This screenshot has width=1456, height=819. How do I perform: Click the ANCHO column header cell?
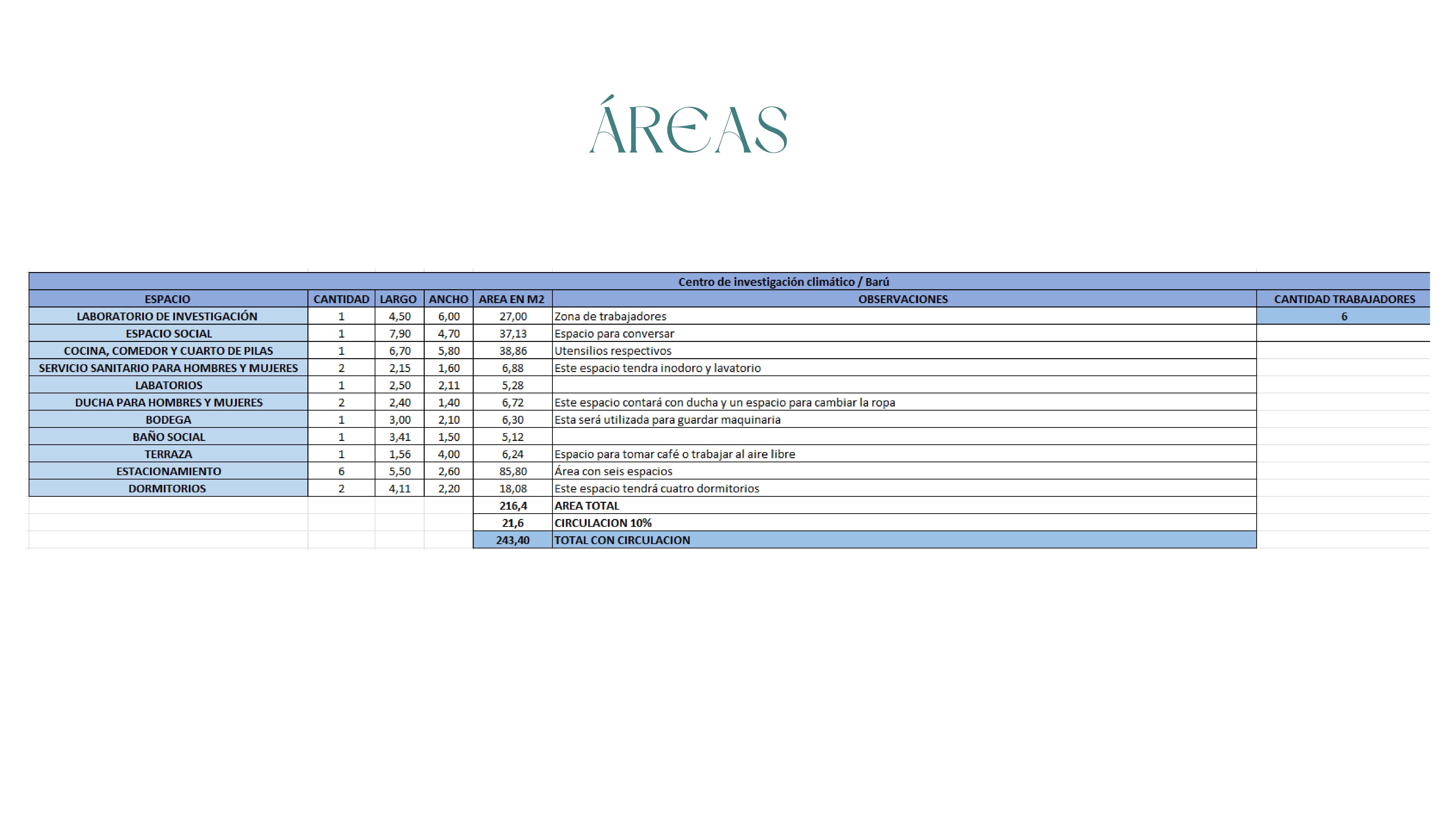[x=448, y=299]
